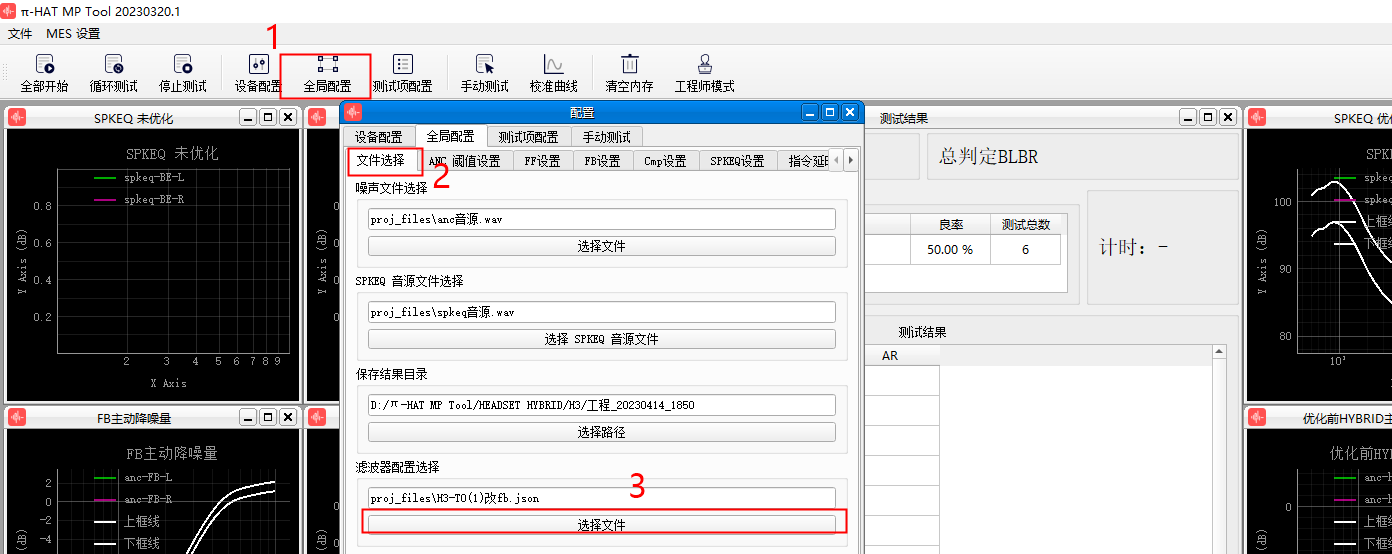Open the ANC 阈值设置 sub-tab

point(464,161)
